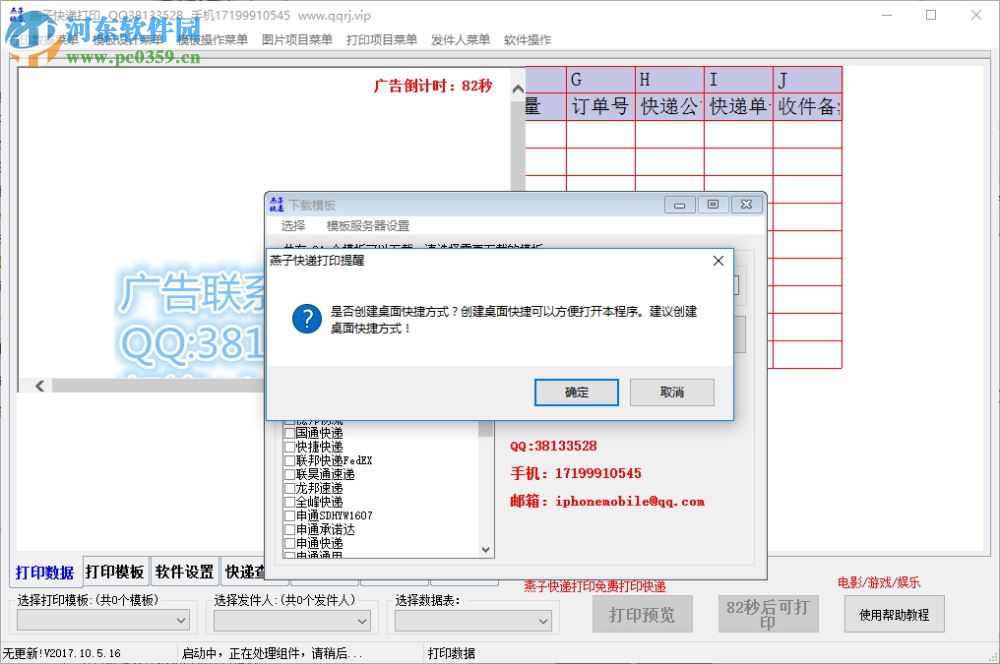Switch to the 软件设置 tab
Viewport: 1000px width, 664px height.
point(184,572)
